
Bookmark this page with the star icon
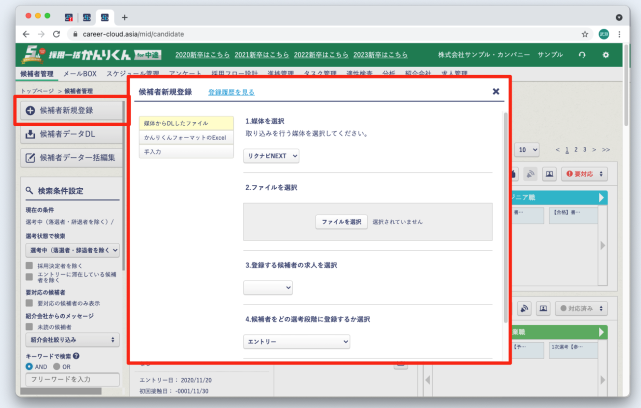coord(584,33)
